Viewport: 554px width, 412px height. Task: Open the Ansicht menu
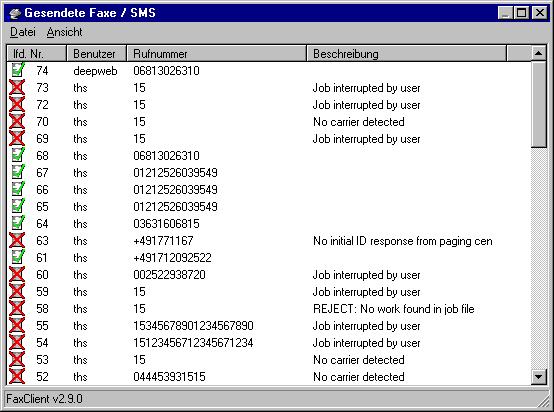(64, 32)
